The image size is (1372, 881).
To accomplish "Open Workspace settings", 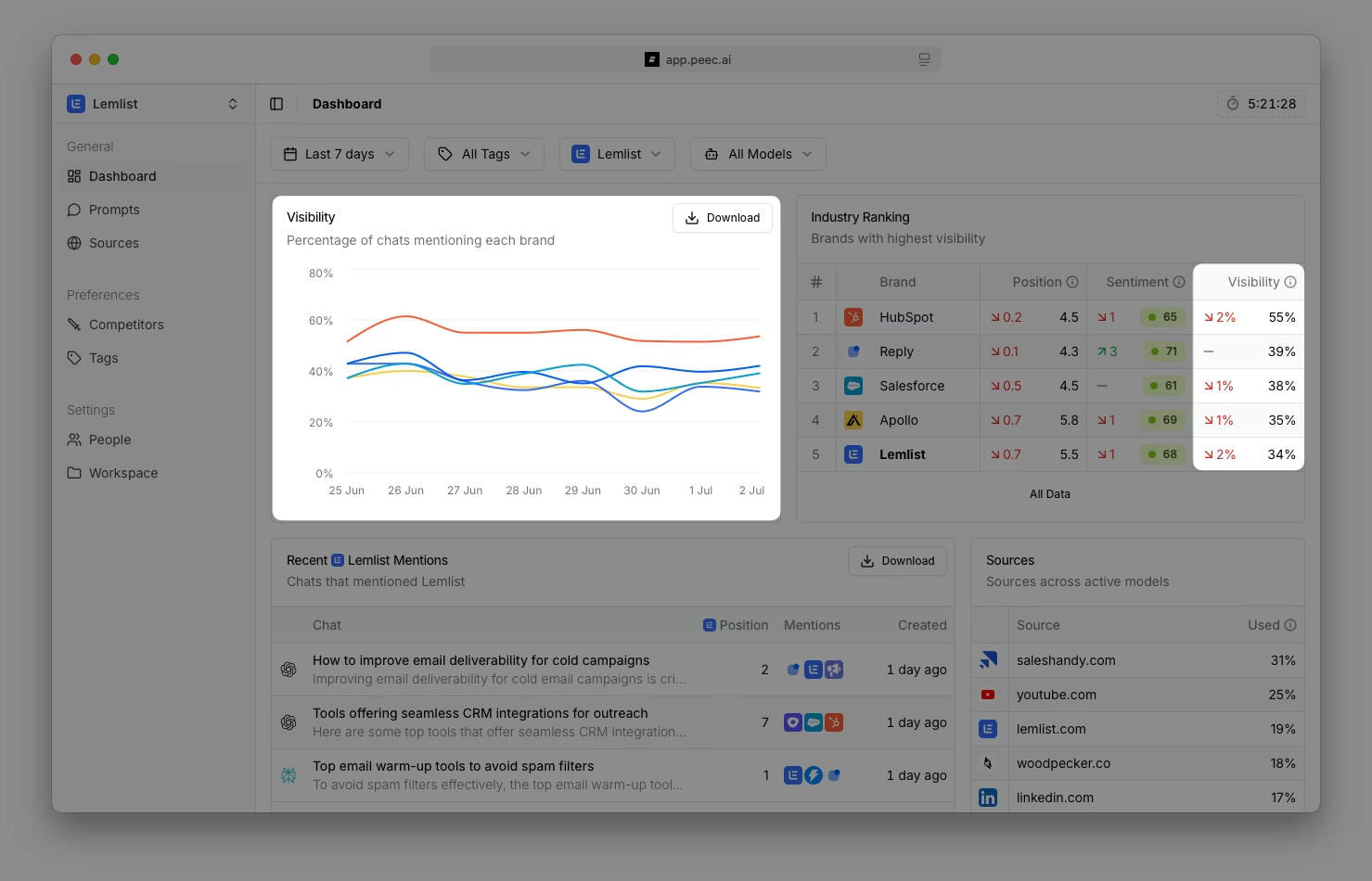I will [x=153, y=473].
